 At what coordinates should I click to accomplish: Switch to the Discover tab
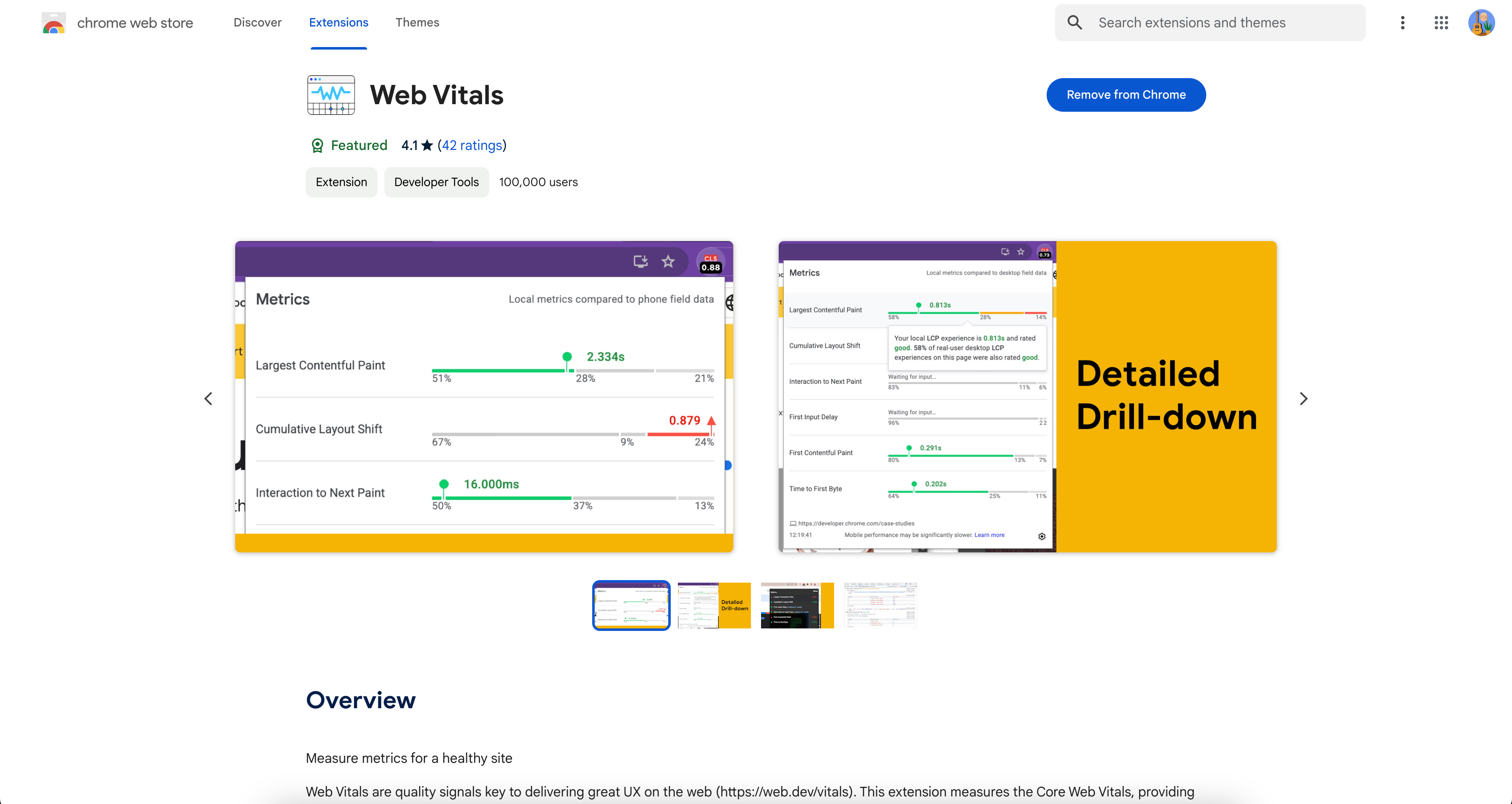tap(257, 22)
